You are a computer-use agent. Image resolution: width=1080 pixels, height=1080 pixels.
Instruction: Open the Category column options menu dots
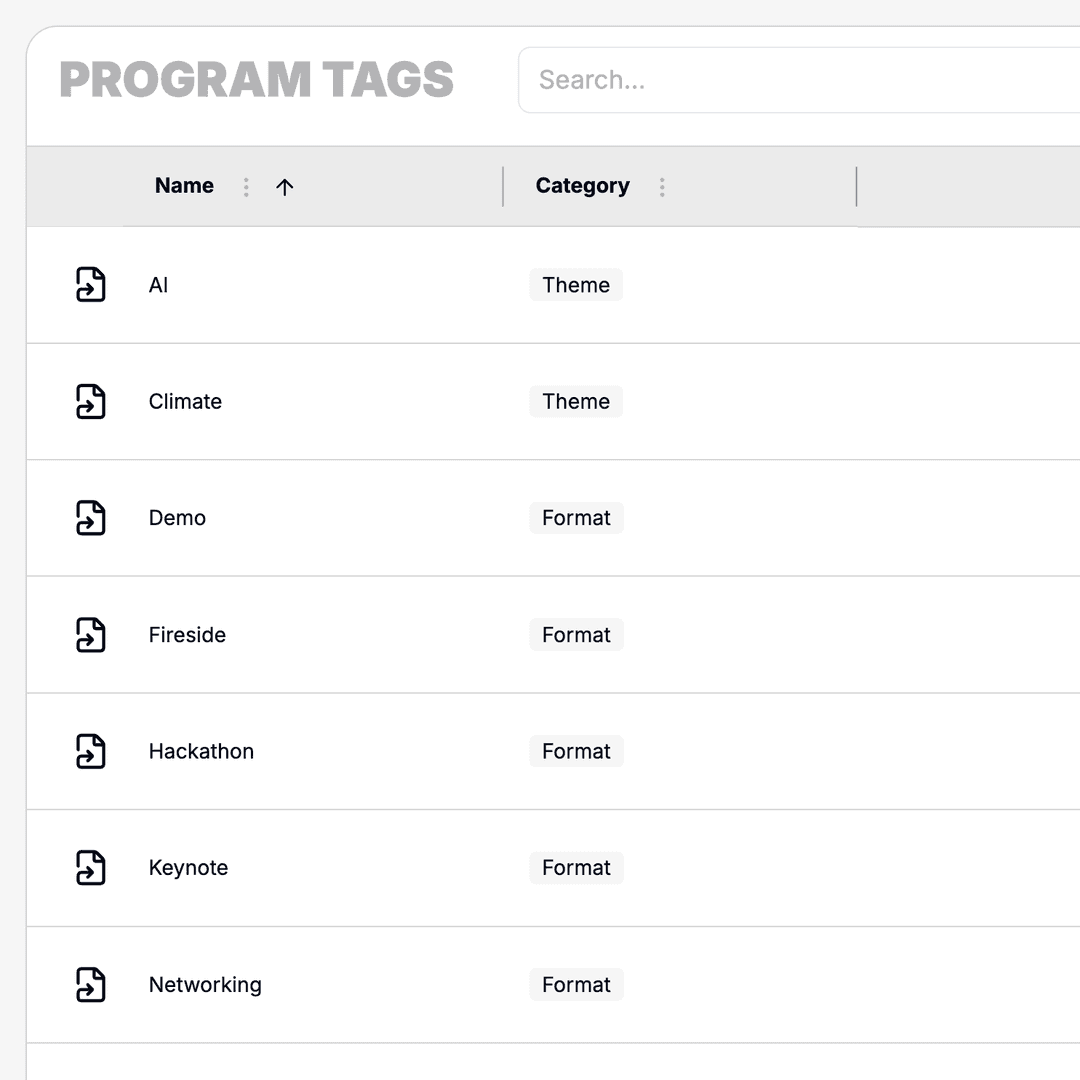click(662, 187)
